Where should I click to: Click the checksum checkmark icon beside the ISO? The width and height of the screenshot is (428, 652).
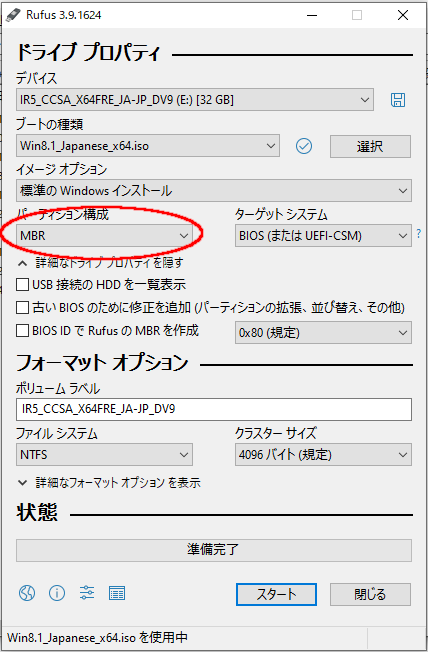304,146
